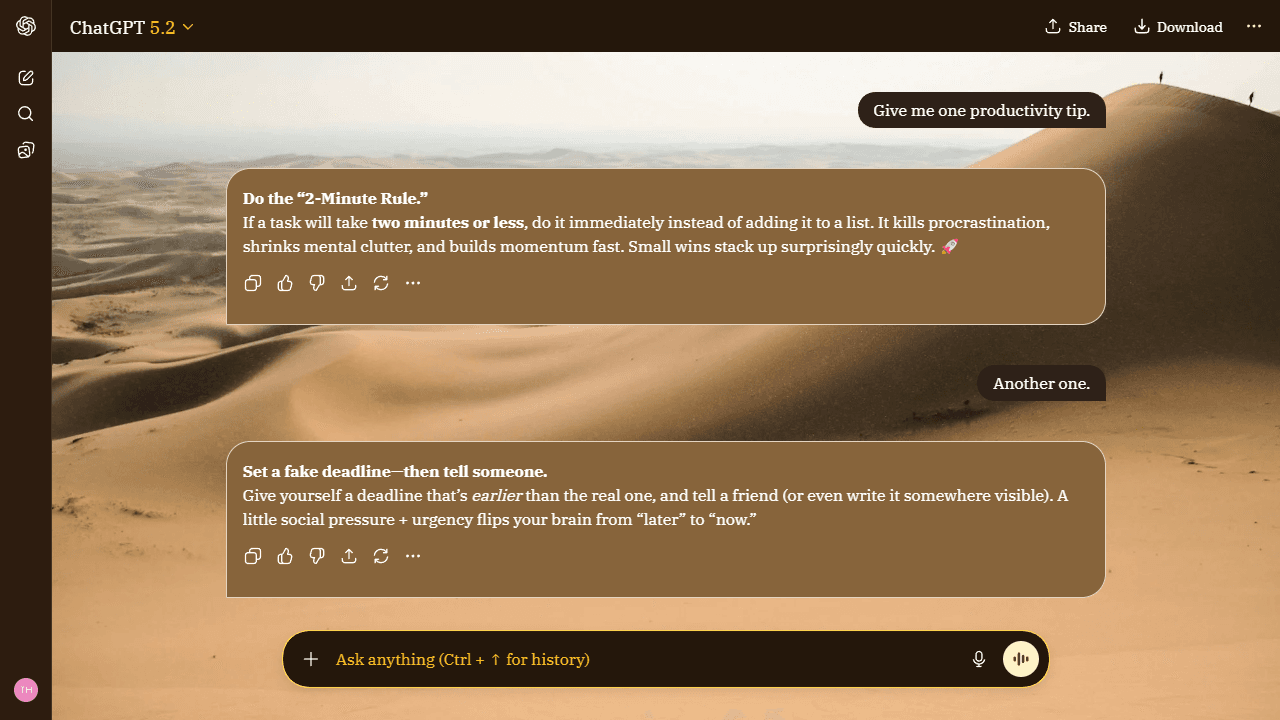Thumbs up the 2-Minute Rule response
The image size is (1280, 720).
coord(285,283)
